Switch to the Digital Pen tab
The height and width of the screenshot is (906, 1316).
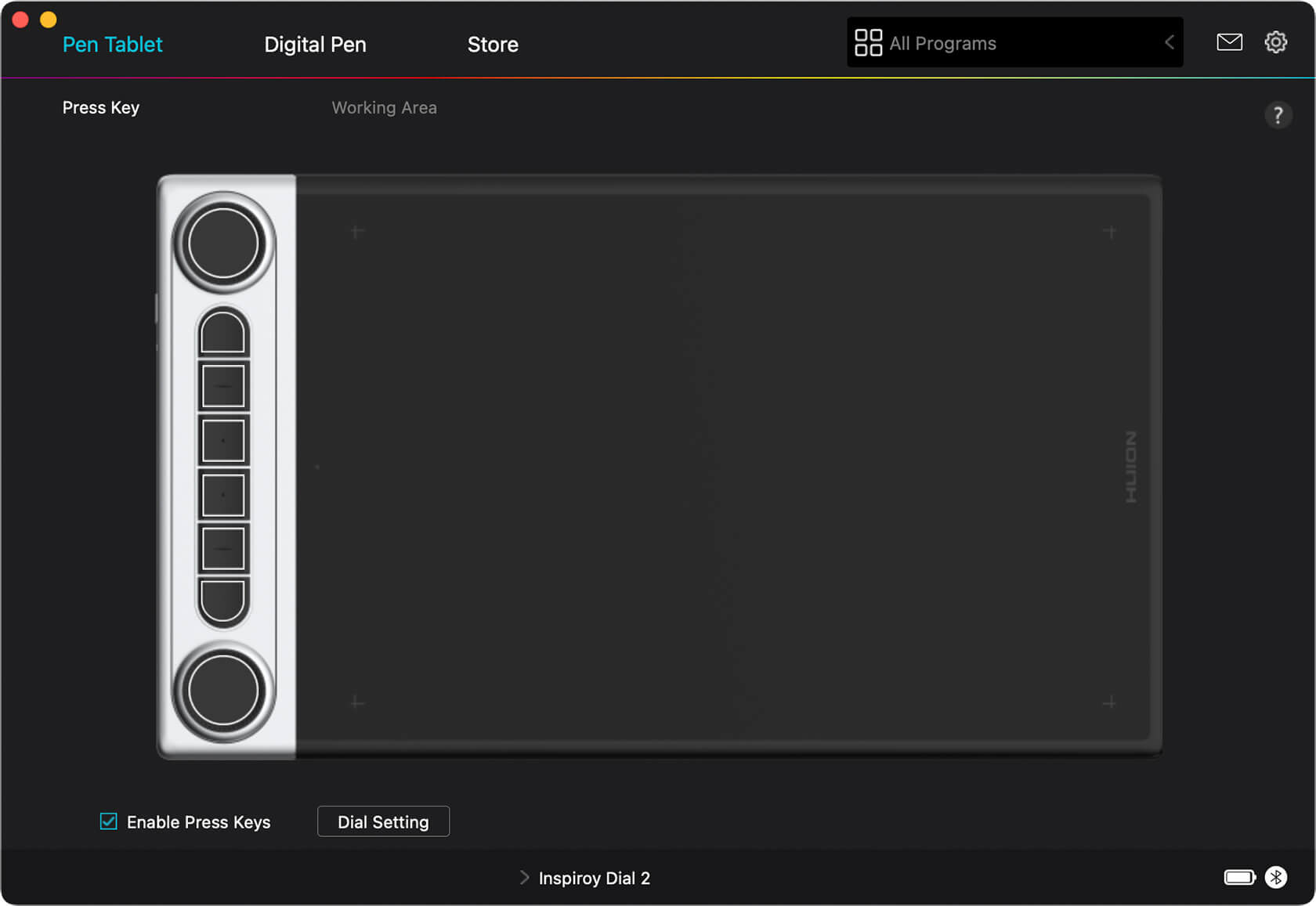tap(315, 45)
